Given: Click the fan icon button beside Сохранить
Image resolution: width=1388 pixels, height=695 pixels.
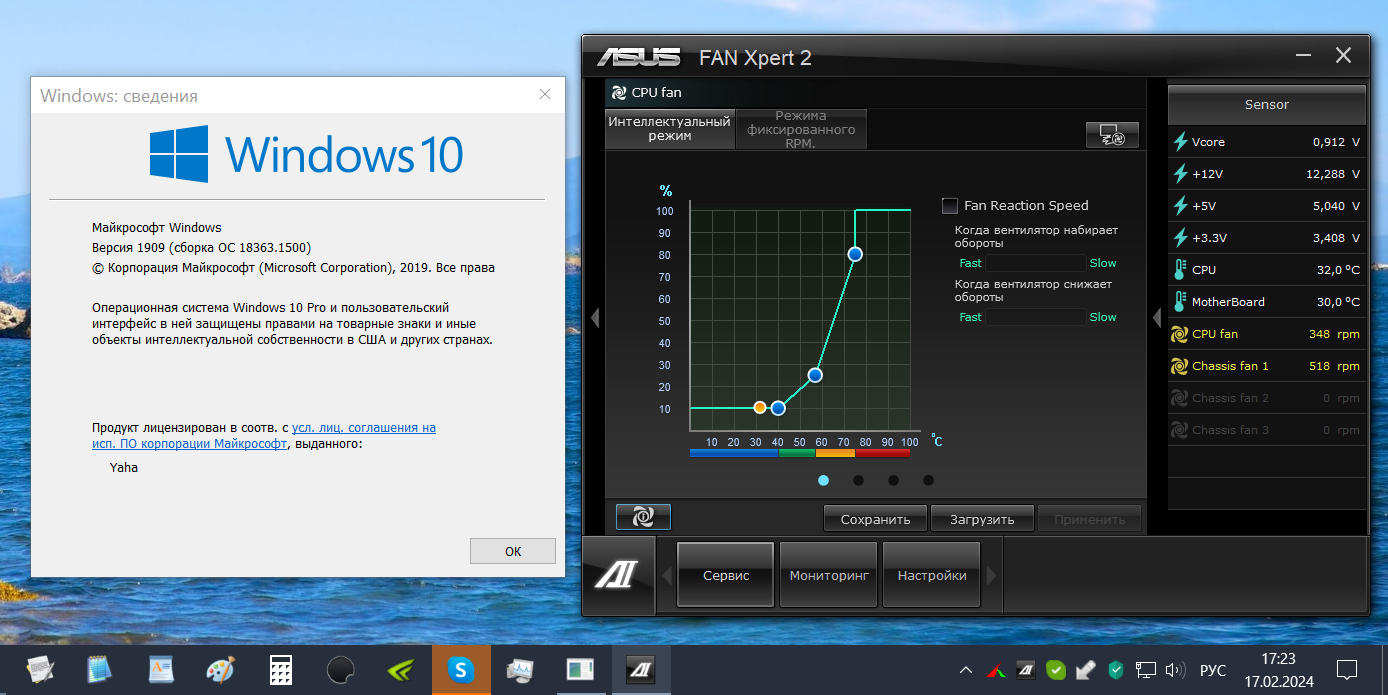Looking at the screenshot, I should pyautogui.click(x=643, y=517).
